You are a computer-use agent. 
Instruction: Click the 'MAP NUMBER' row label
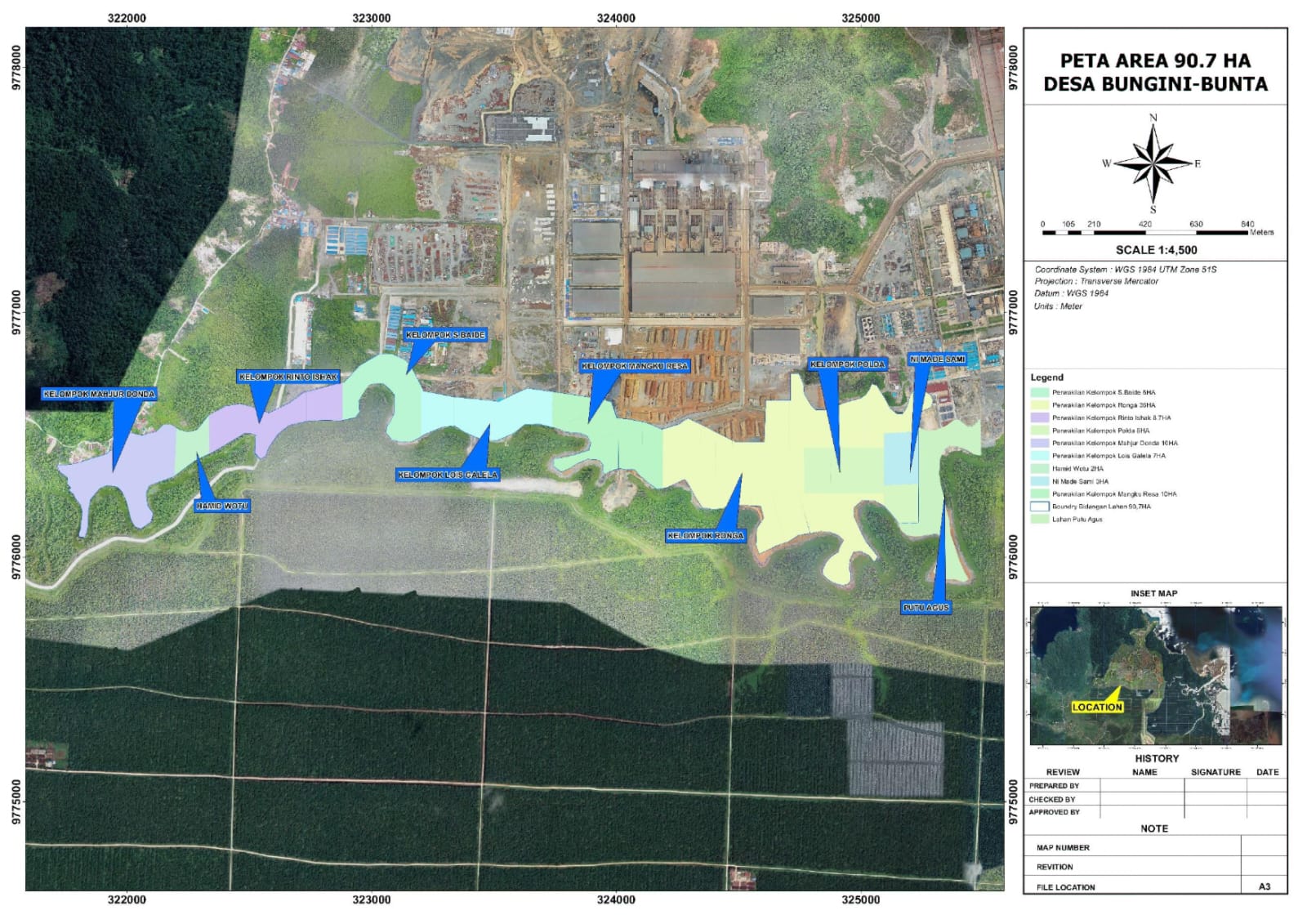[x=1063, y=848]
